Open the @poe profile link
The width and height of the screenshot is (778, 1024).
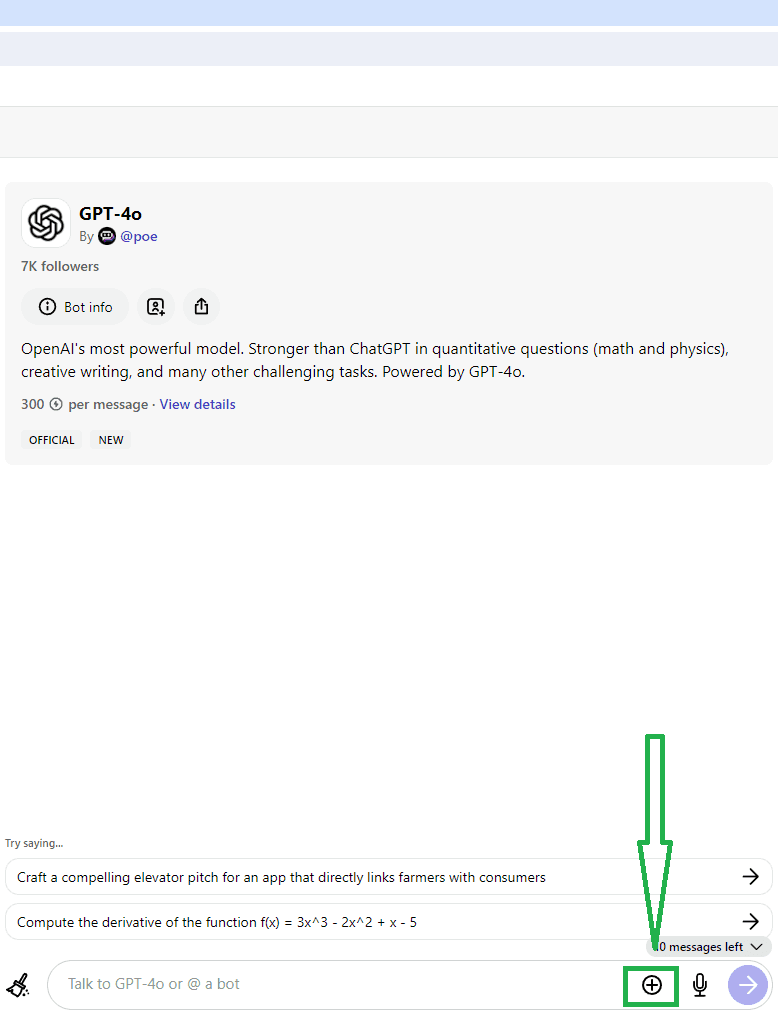(x=139, y=237)
